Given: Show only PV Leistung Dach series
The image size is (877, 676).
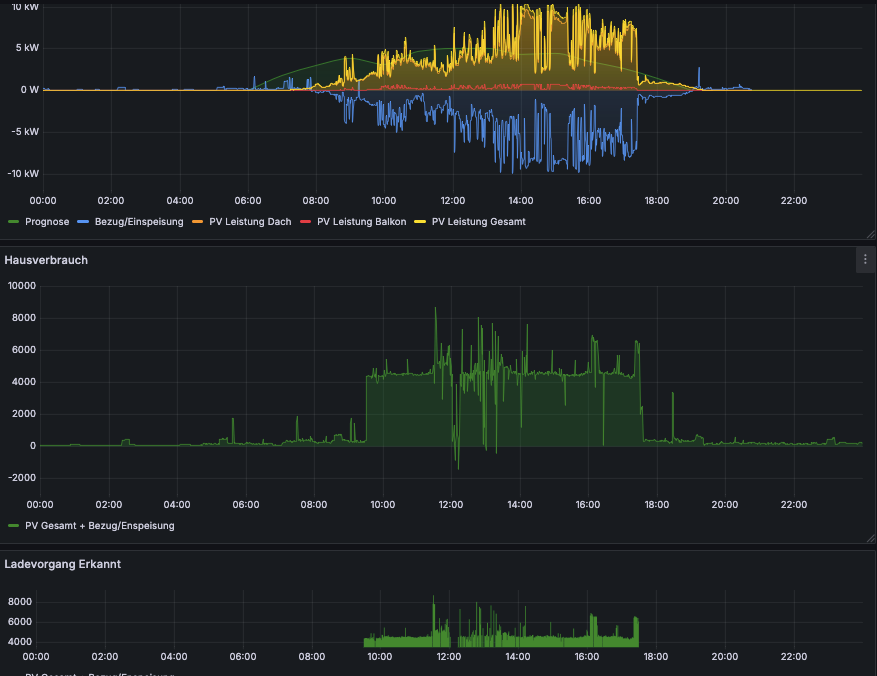Looking at the screenshot, I should 250,222.
